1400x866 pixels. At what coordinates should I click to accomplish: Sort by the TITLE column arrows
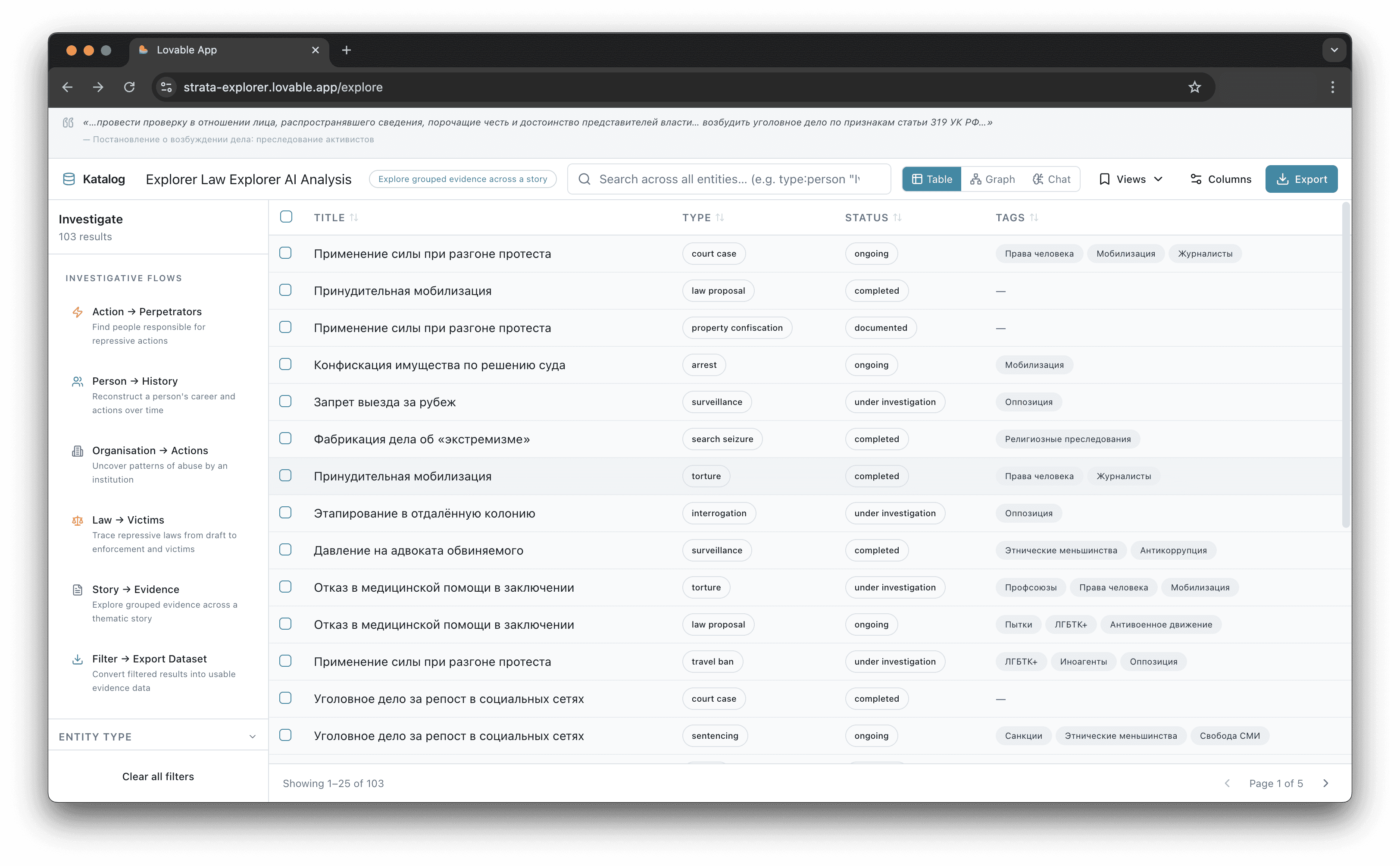354,218
